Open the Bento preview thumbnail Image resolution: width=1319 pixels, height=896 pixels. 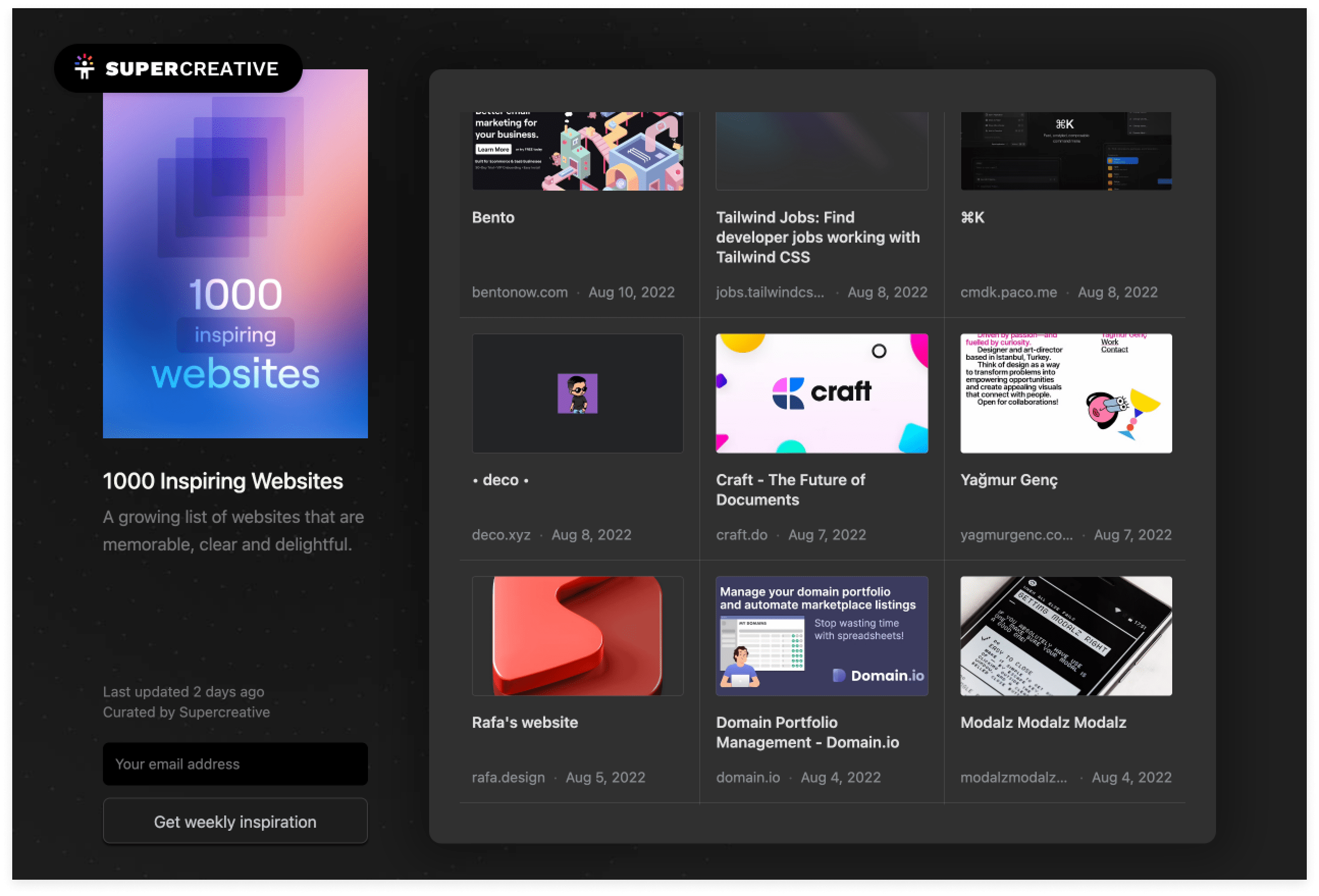point(577,151)
